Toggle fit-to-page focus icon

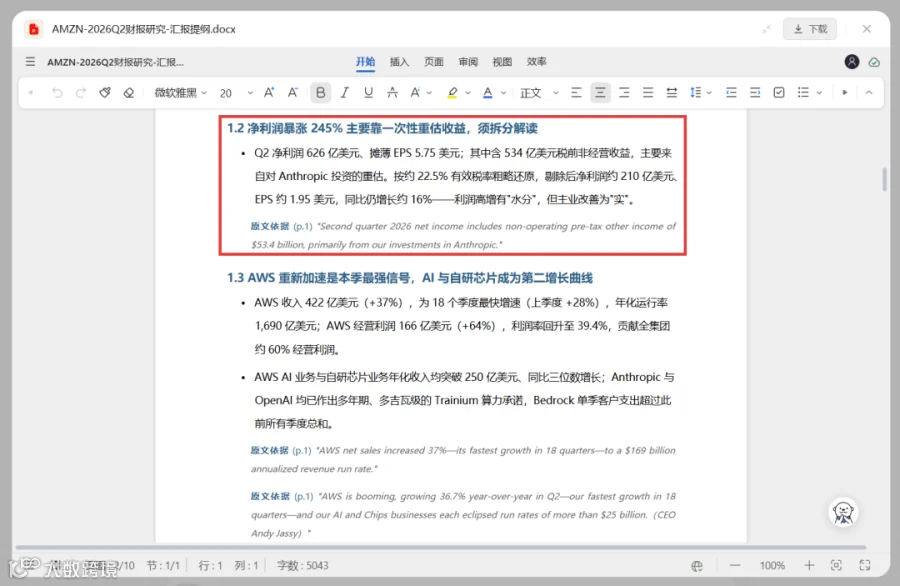(836, 565)
